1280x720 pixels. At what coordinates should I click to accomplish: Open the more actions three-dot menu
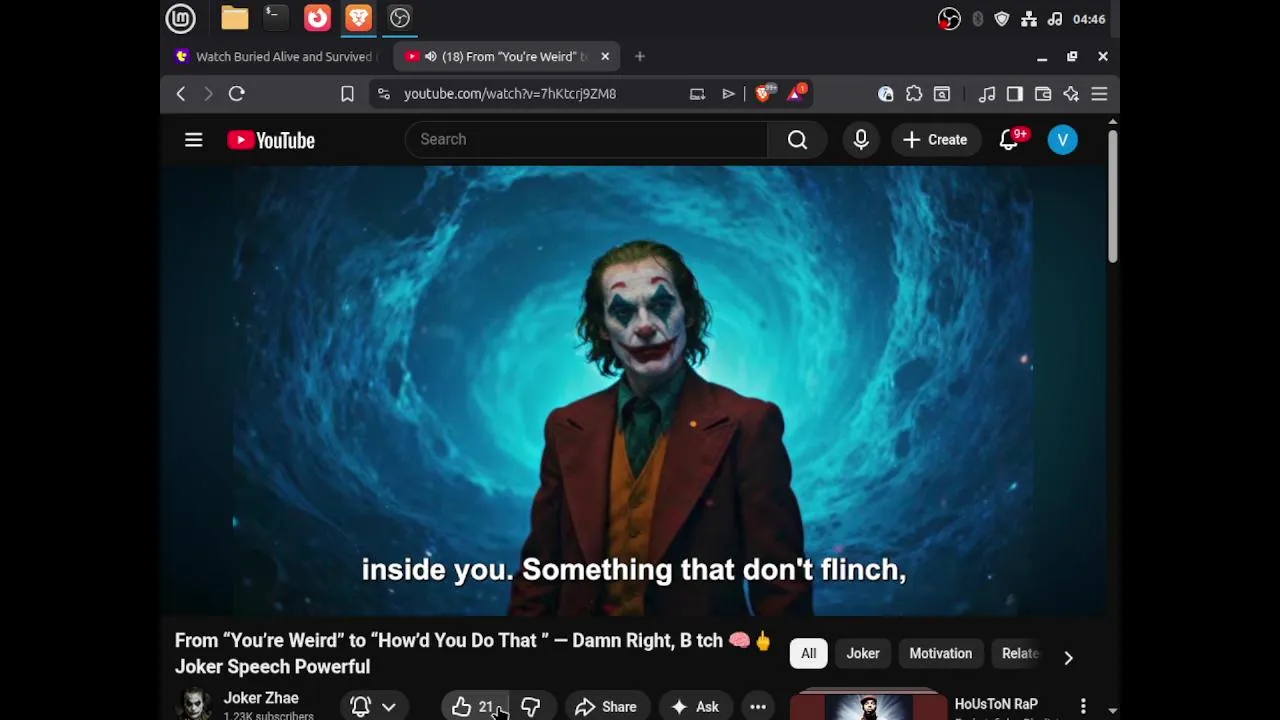[x=758, y=707]
